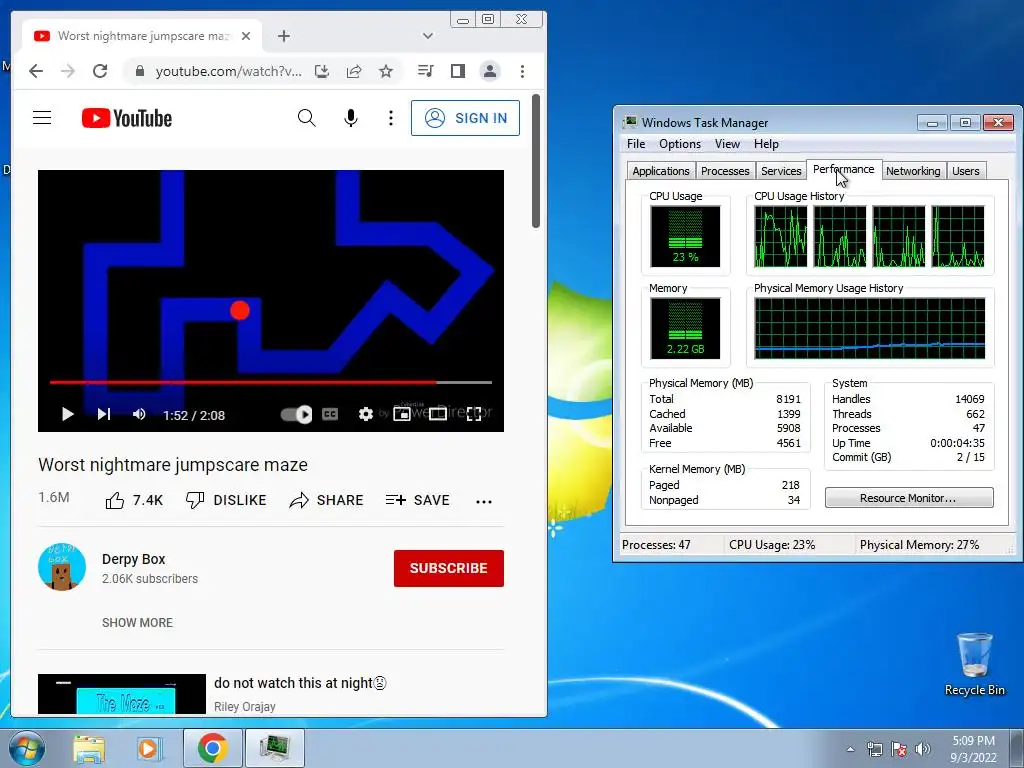Search with voice microphone icon
Image resolution: width=1024 pixels, height=768 pixels.
coord(351,118)
